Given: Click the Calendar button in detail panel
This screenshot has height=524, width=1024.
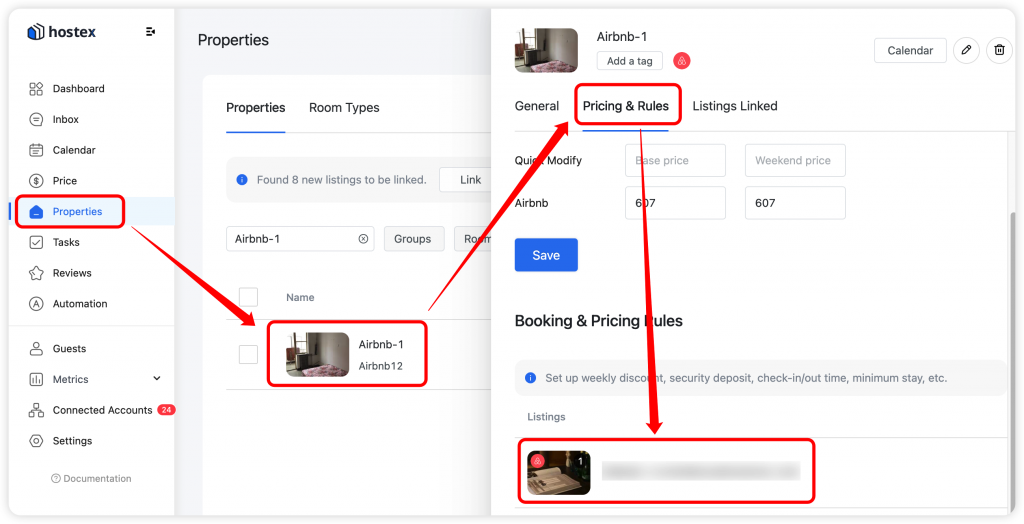Looking at the screenshot, I should 910,50.
